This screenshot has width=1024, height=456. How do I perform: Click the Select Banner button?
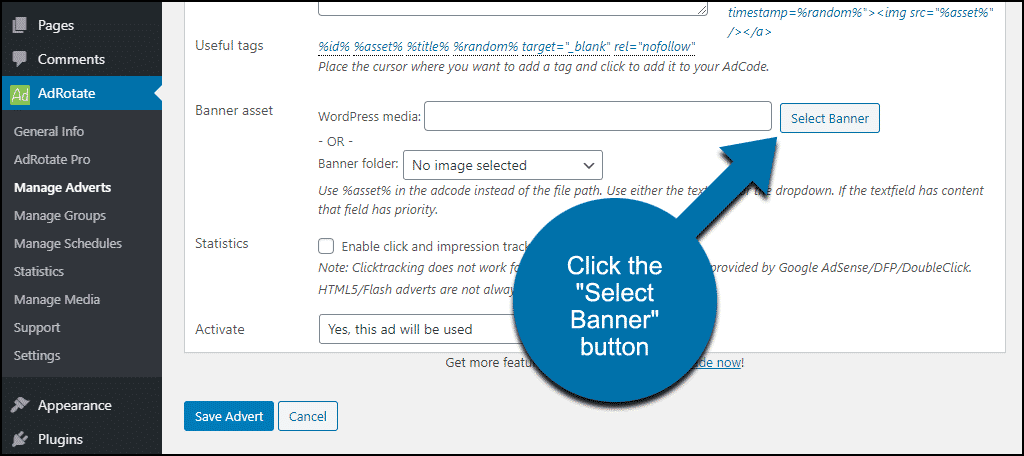(829, 118)
